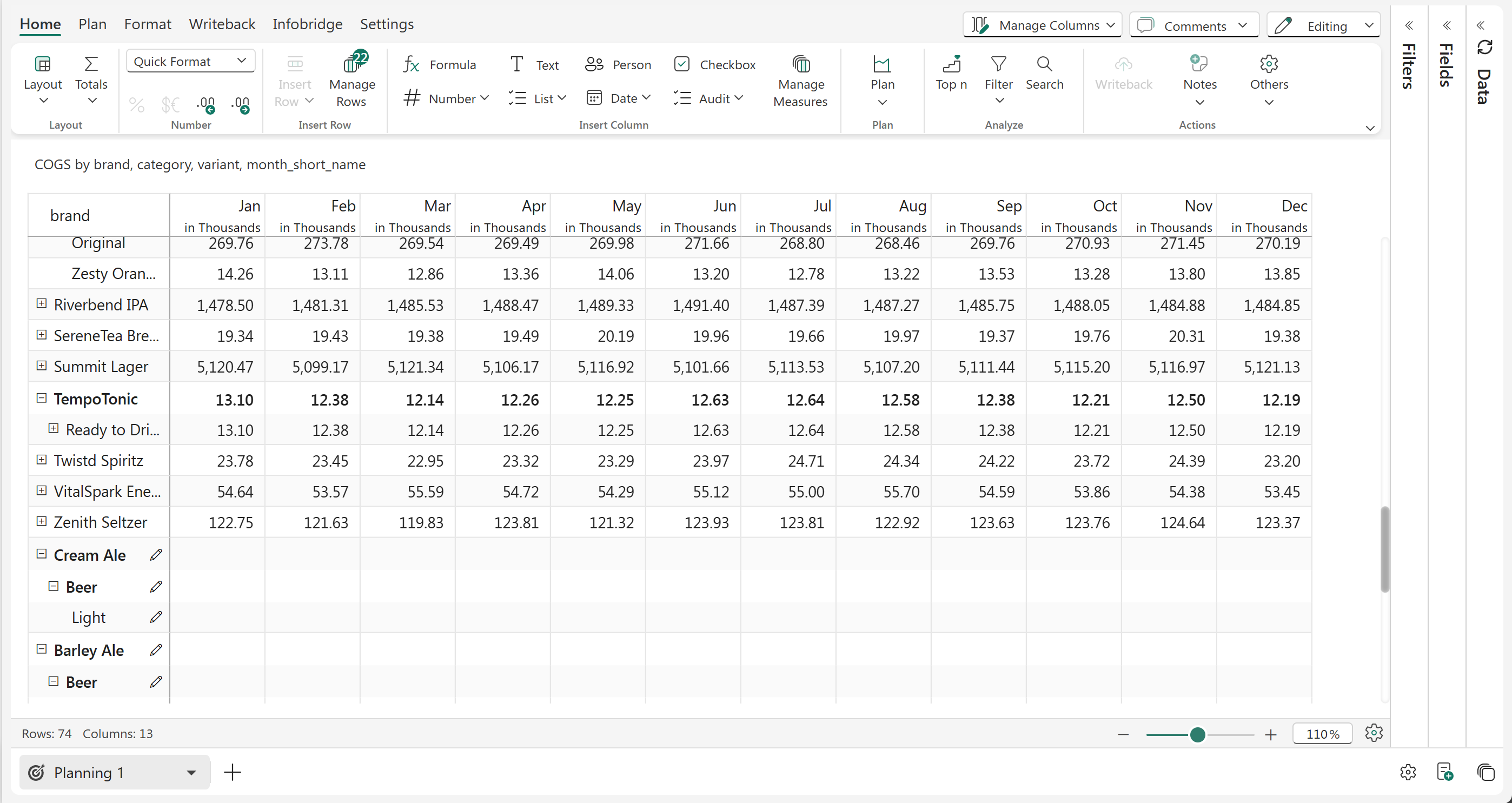Insert a Checkbox column
Viewport: 1512px width, 803px height.
(714, 64)
